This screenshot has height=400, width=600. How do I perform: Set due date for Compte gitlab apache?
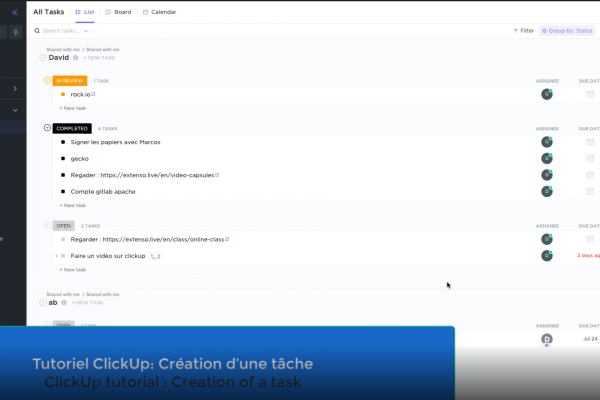coord(590,191)
